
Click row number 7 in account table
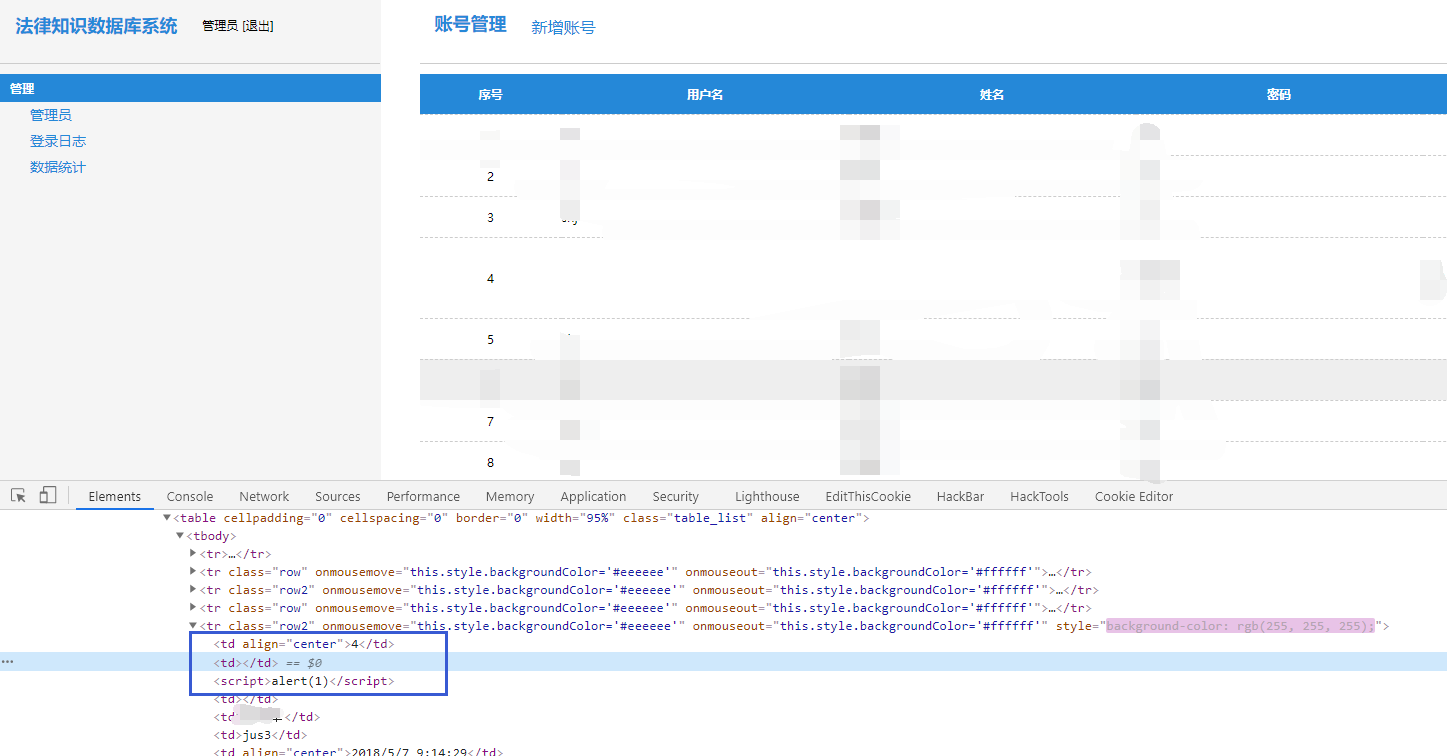tap(490, 422)
